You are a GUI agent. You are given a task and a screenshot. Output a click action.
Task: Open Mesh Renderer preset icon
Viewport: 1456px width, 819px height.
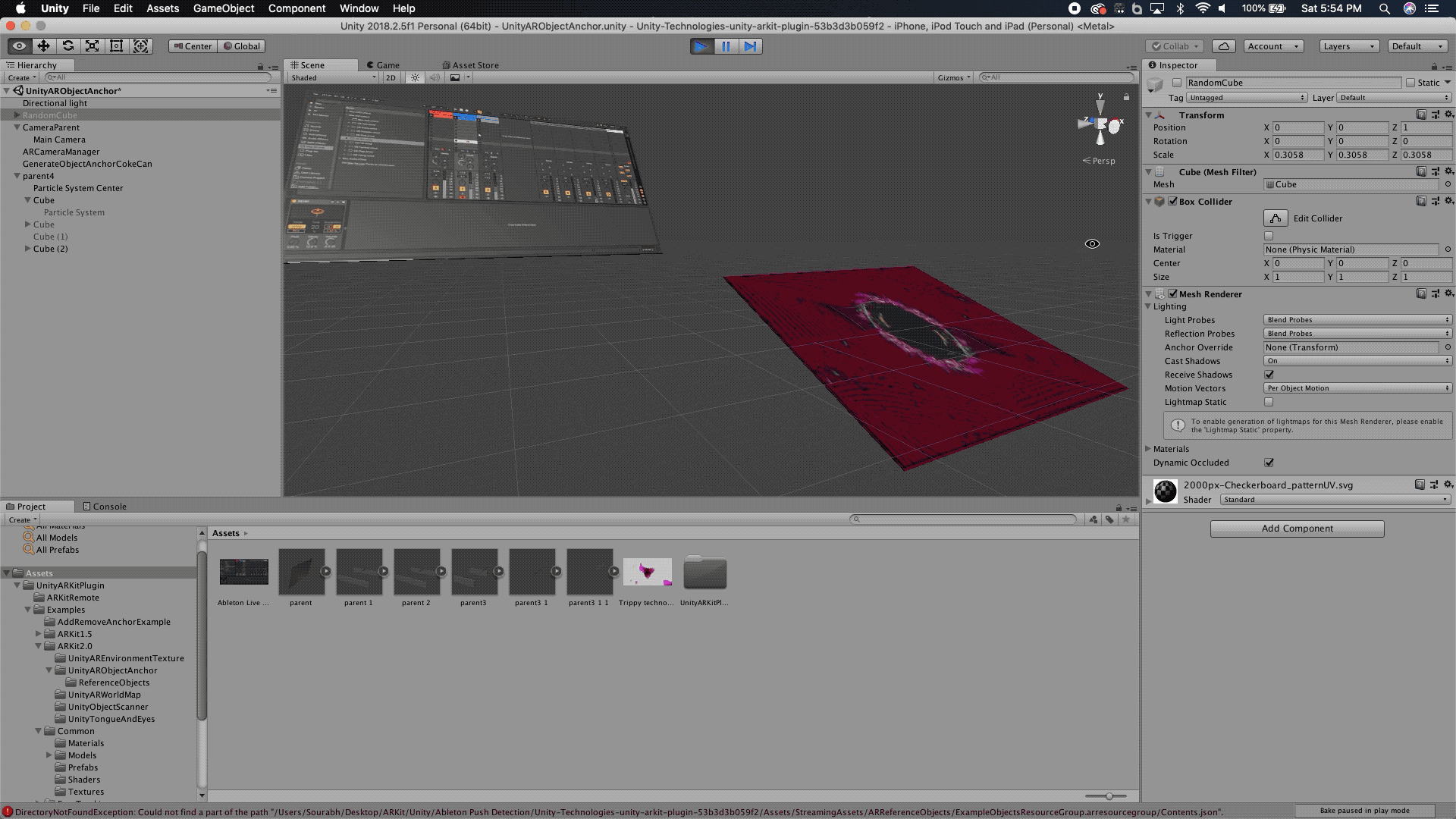click(1435, 293)
